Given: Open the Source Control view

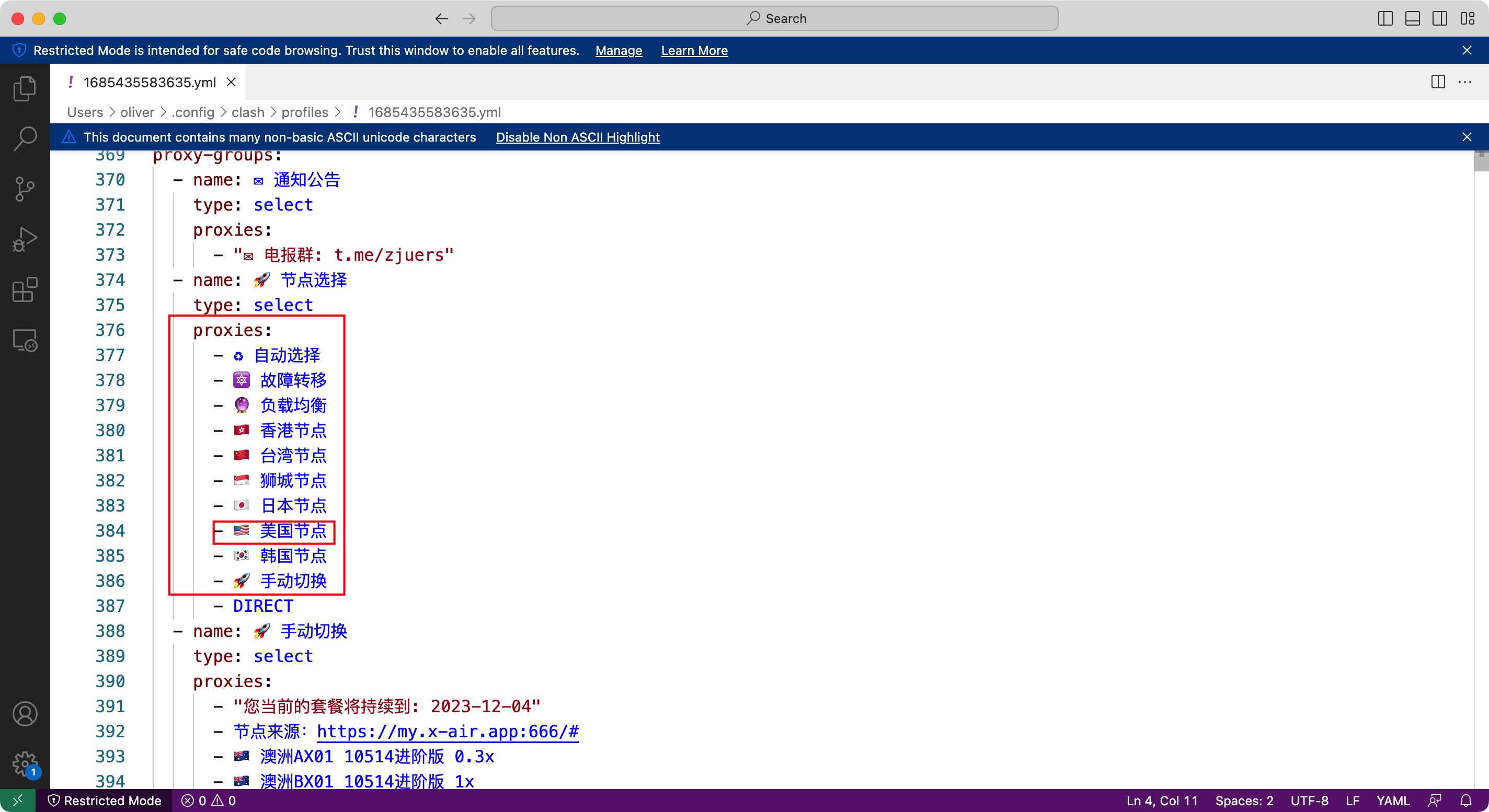Looking at the screenshot, I should [x=24, y=189].
